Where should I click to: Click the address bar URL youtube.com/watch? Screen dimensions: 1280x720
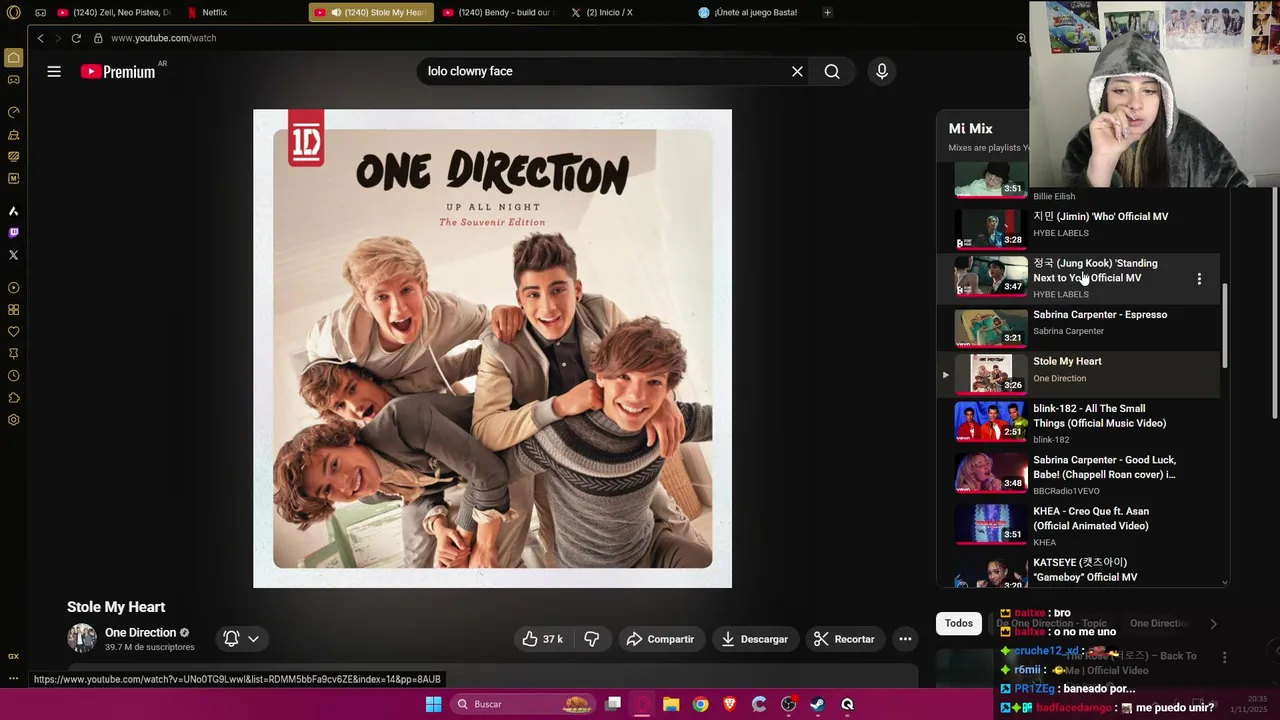(x=163, y=38)
